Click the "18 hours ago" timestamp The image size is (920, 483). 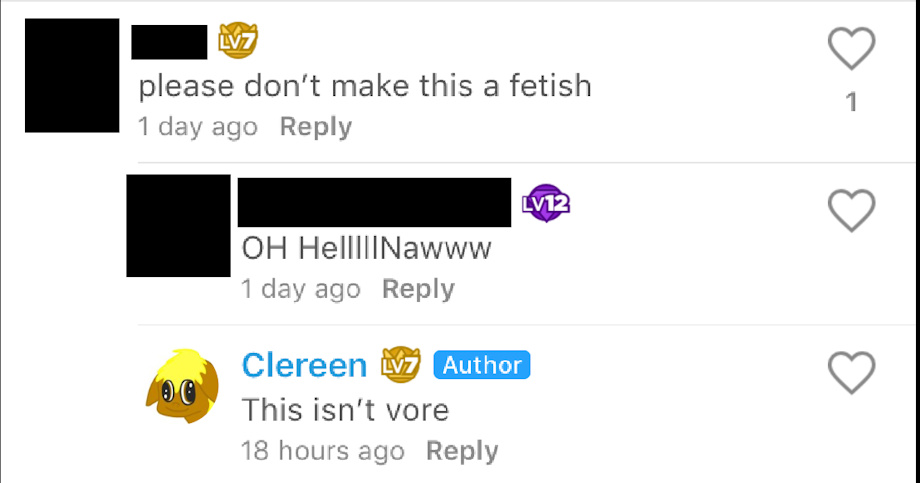[323, 451]
